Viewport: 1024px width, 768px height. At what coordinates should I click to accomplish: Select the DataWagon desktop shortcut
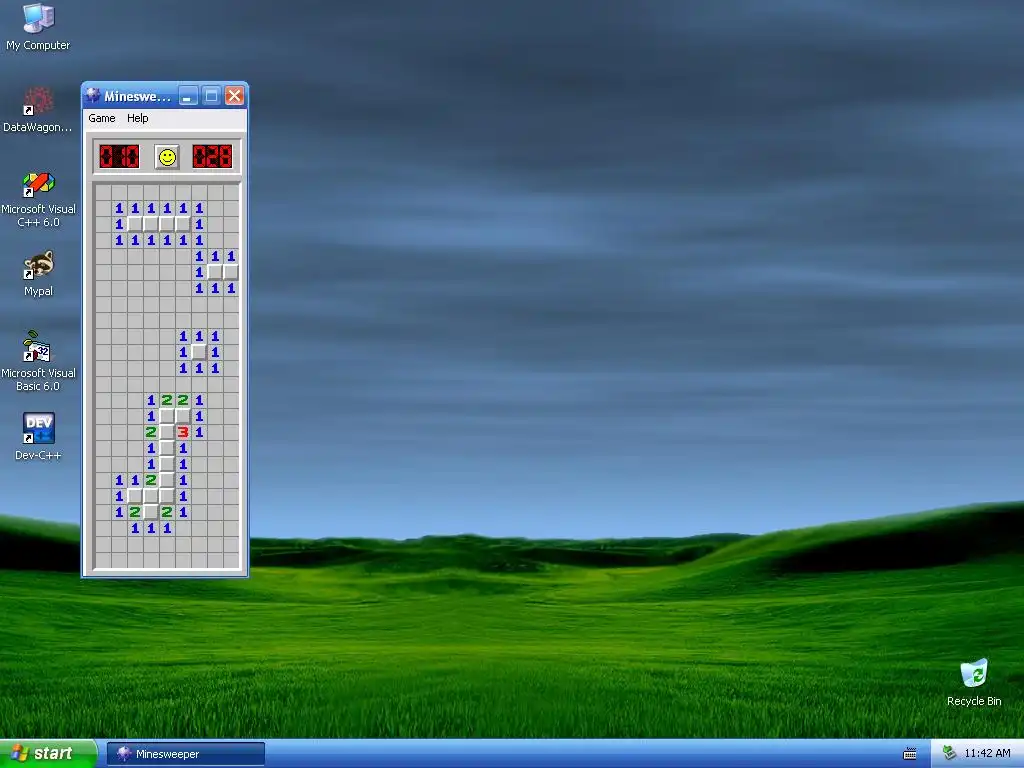pyautogui.click(x=37, y=110)
